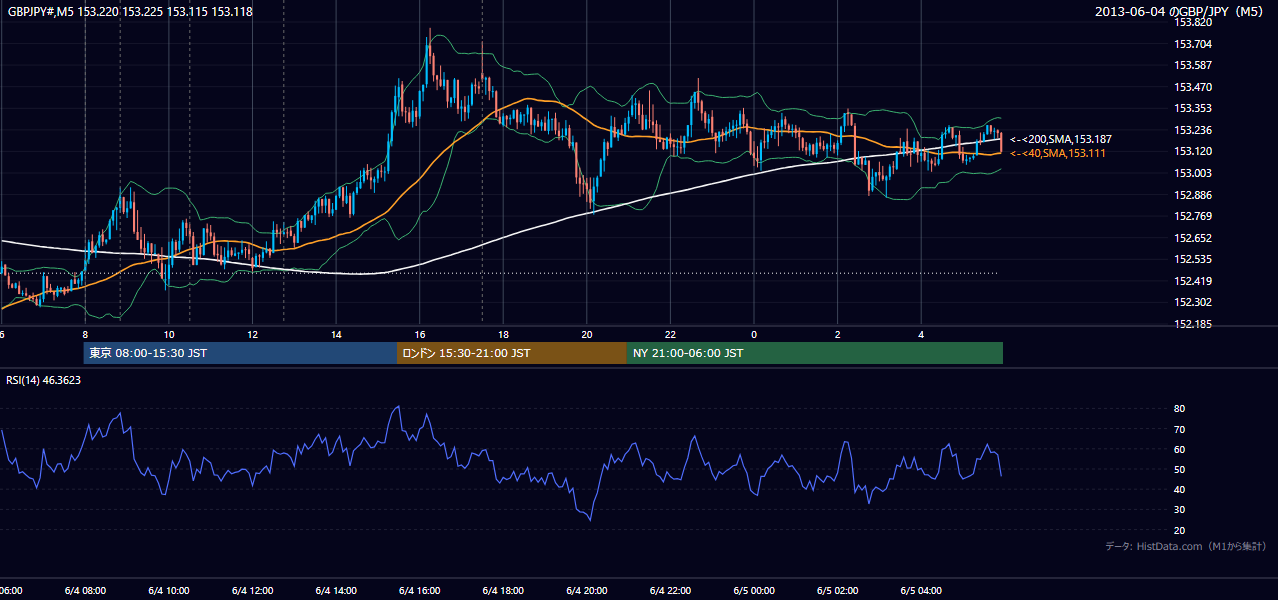
Task: Click price level 153.470 on the axis
Action: click(1192, 87)
